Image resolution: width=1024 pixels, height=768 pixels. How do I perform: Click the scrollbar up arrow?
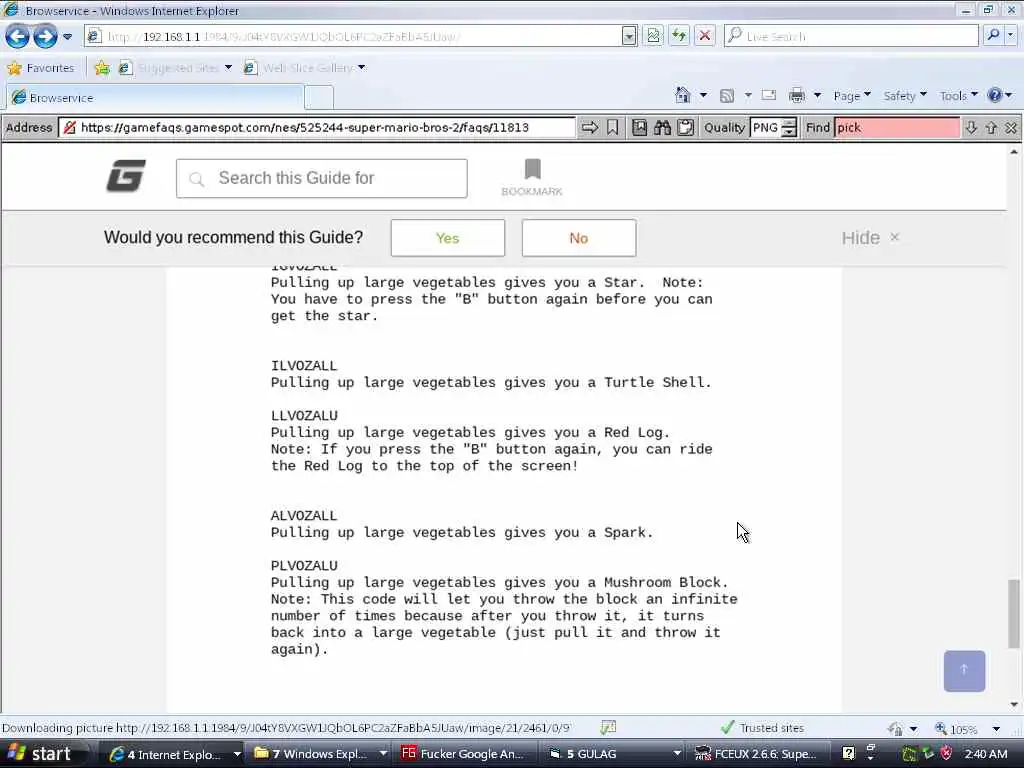click(1014, 152)
